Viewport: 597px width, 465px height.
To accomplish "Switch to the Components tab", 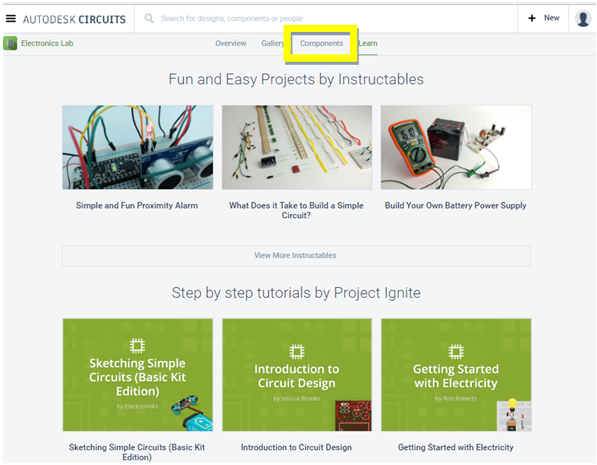I will coord(321,43).
